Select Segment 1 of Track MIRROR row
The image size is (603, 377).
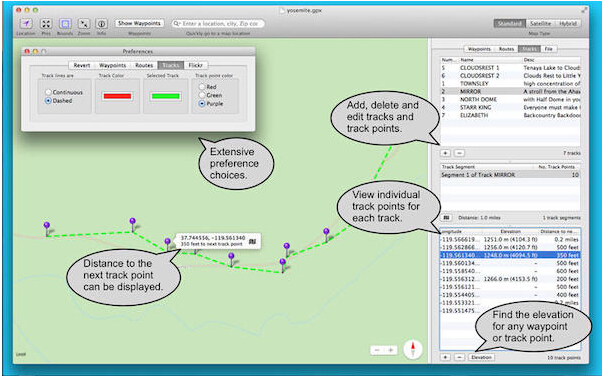pos(510,175)
